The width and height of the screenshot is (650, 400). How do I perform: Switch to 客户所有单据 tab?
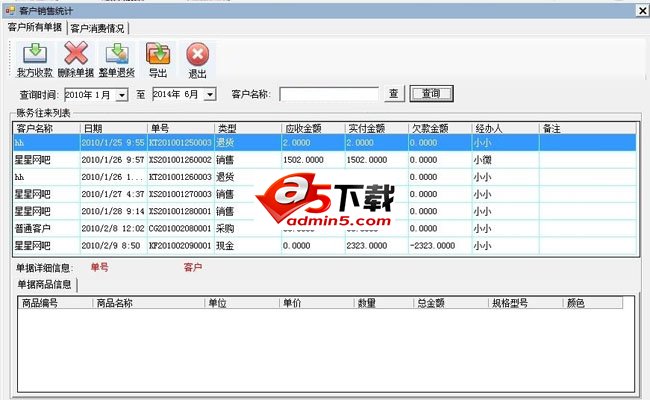click(34, 27)
